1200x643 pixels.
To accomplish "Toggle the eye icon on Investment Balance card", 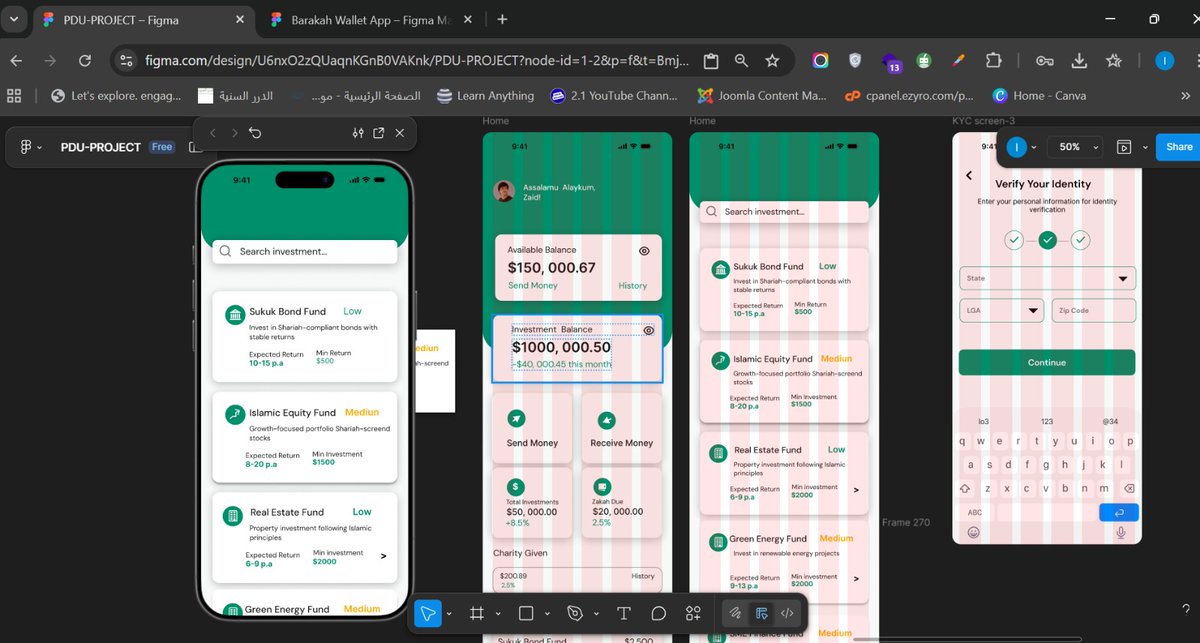I will (x=648, y=329).
